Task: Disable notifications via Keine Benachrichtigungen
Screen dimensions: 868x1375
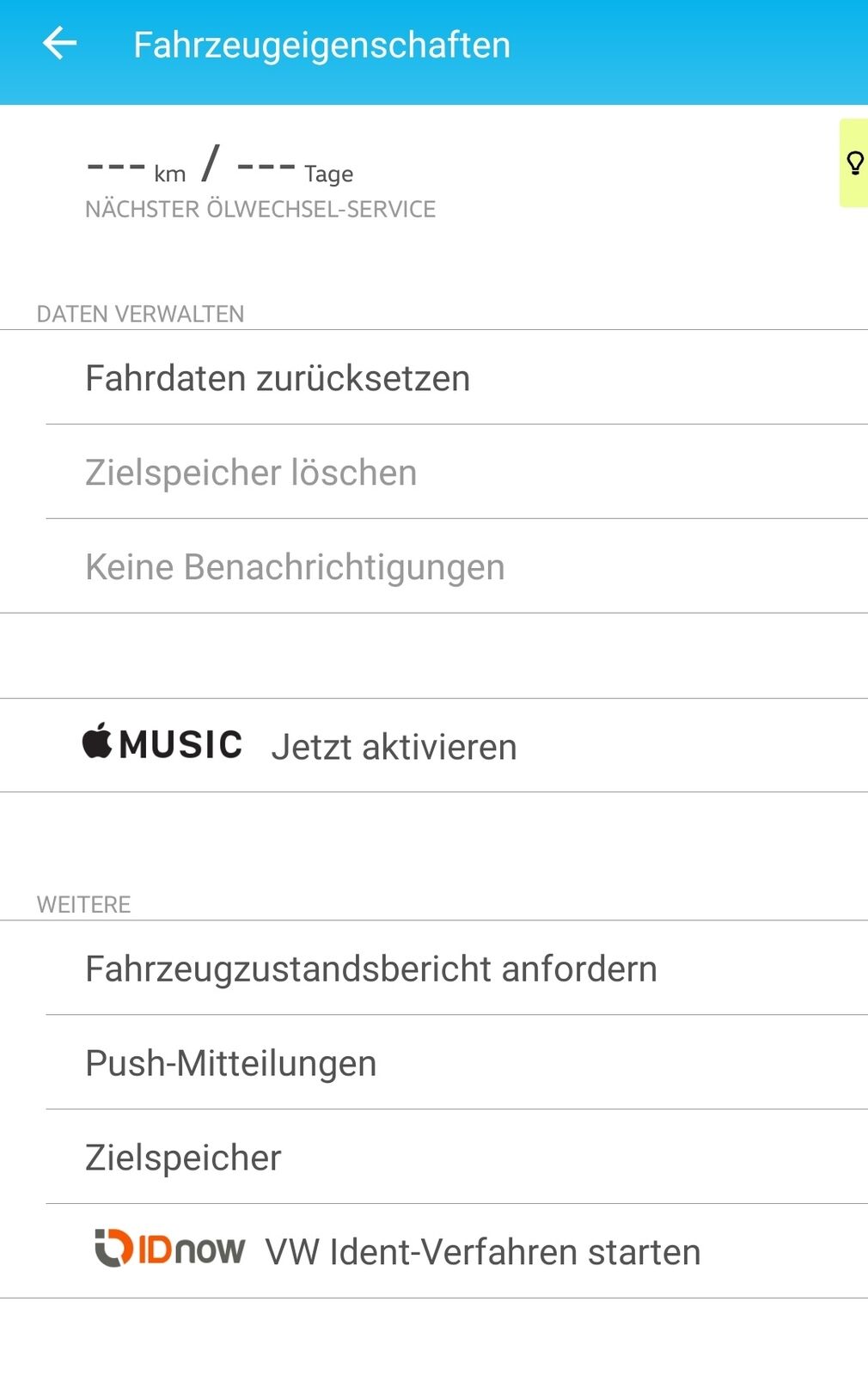Action: 293,565
